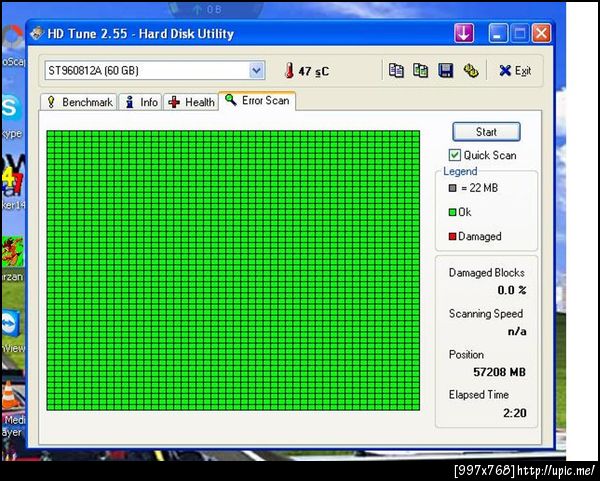Click the '0.0 %' damaged blocks value
Viewport: 600px width, 481px height.
coord(512,290)
